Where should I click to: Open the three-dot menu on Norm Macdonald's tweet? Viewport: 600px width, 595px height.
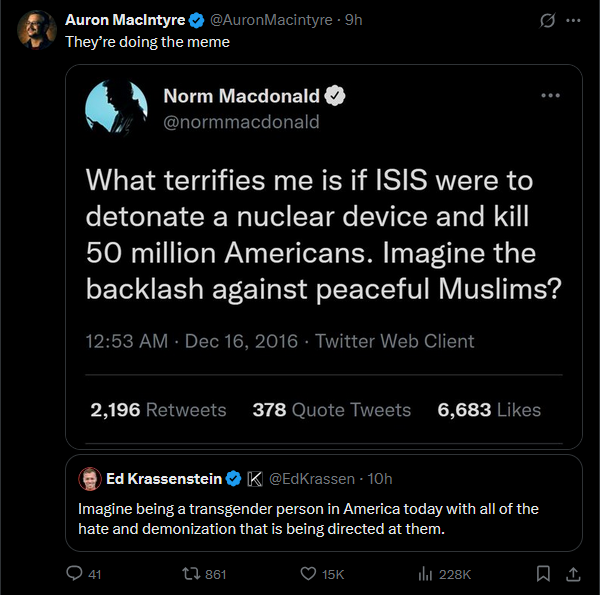point(550,96)
